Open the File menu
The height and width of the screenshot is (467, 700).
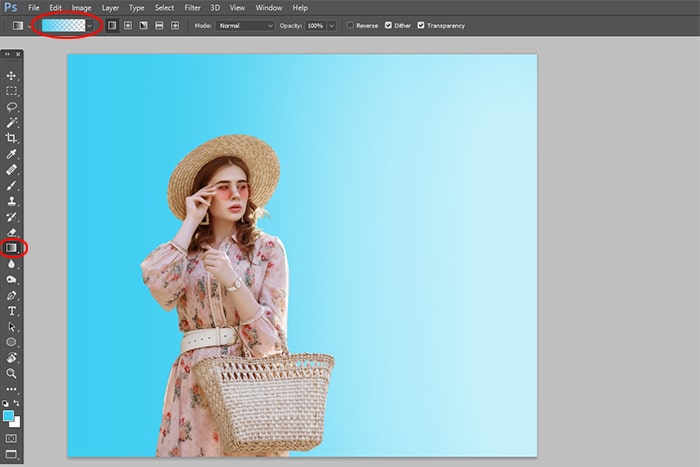tap(33, 8)
